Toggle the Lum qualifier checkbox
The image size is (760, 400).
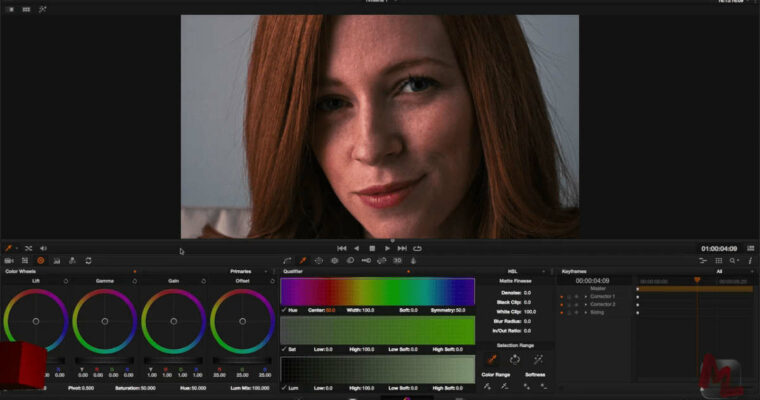tap(284, 388)
